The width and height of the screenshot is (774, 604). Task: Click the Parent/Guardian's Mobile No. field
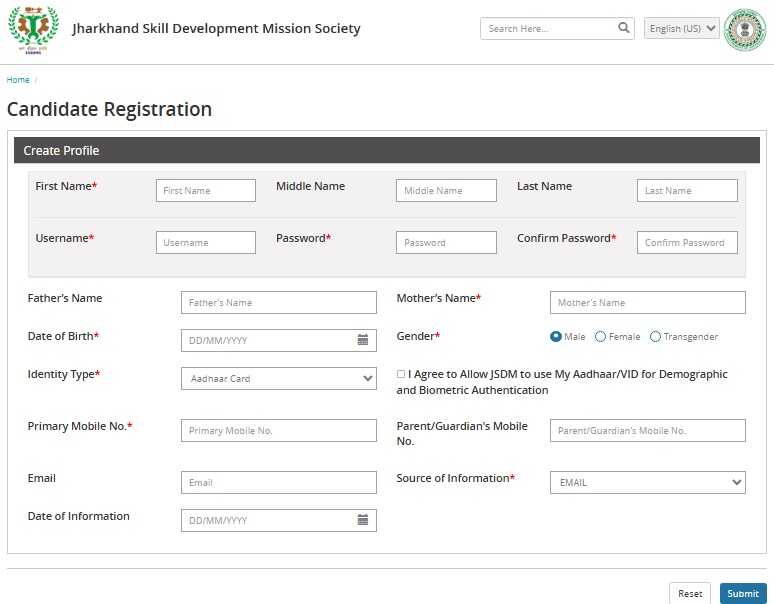[648, 430]
